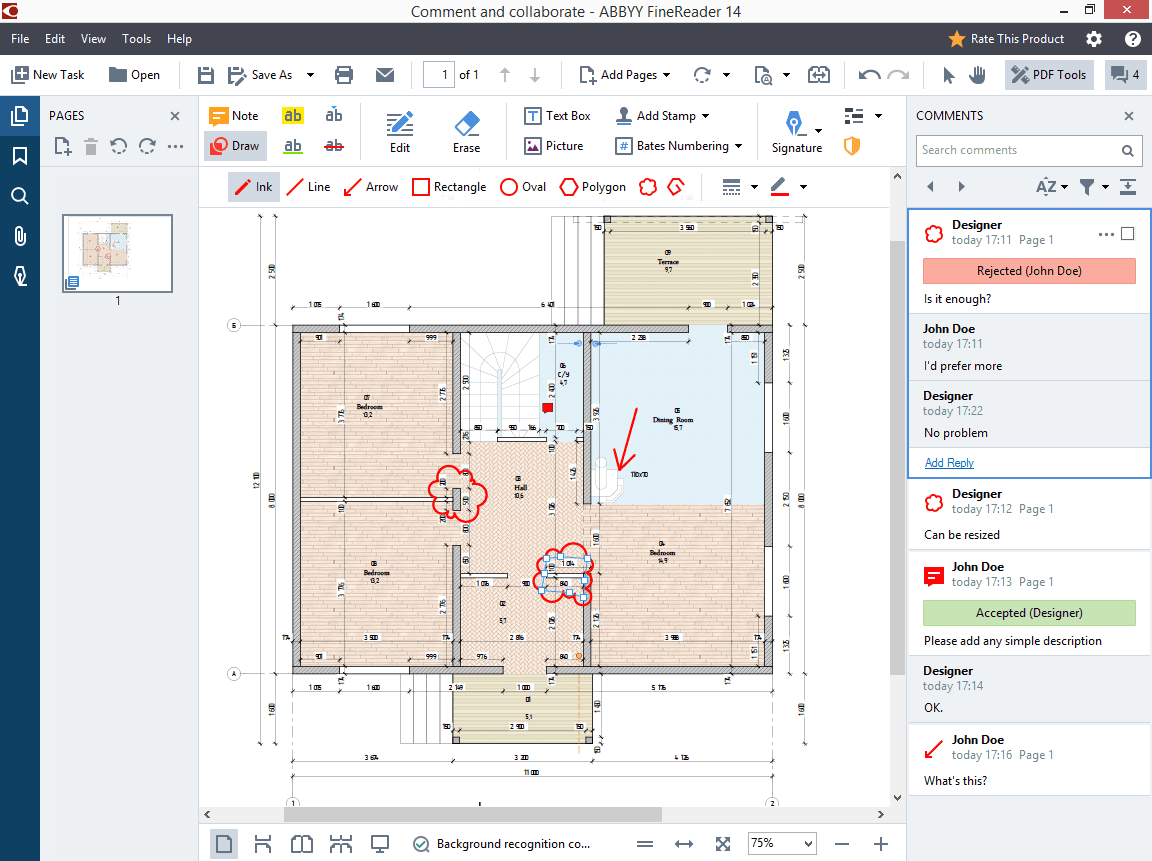The width and height of the screenshot is (1152, 861).
Task: Toggle the Draw toolbar button
Action: click(235, 145)
